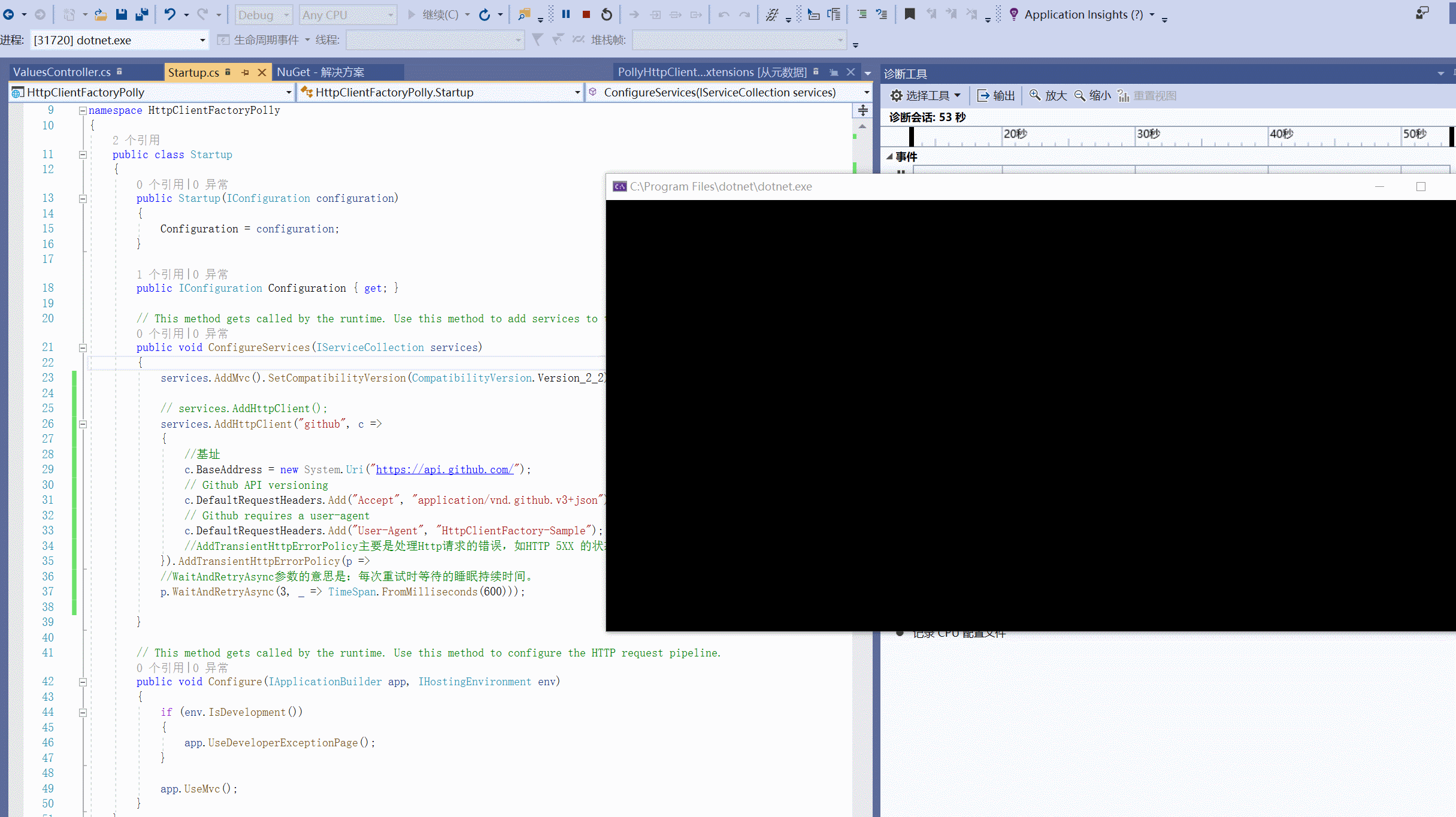Switch to PollyHttpClient...xtensions tab

coord(713,71)
